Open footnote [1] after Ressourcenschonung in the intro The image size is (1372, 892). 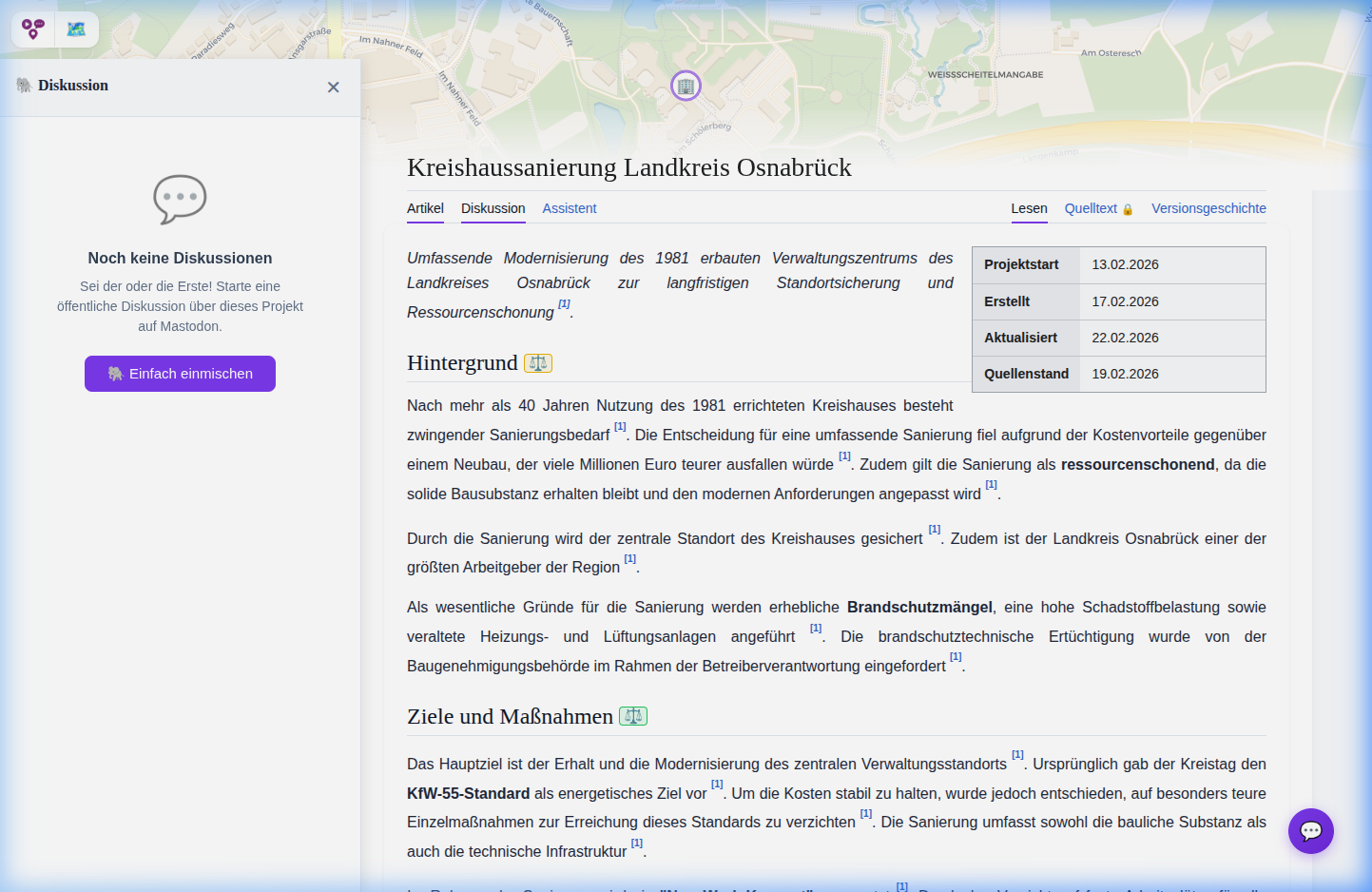pos(563,303)
